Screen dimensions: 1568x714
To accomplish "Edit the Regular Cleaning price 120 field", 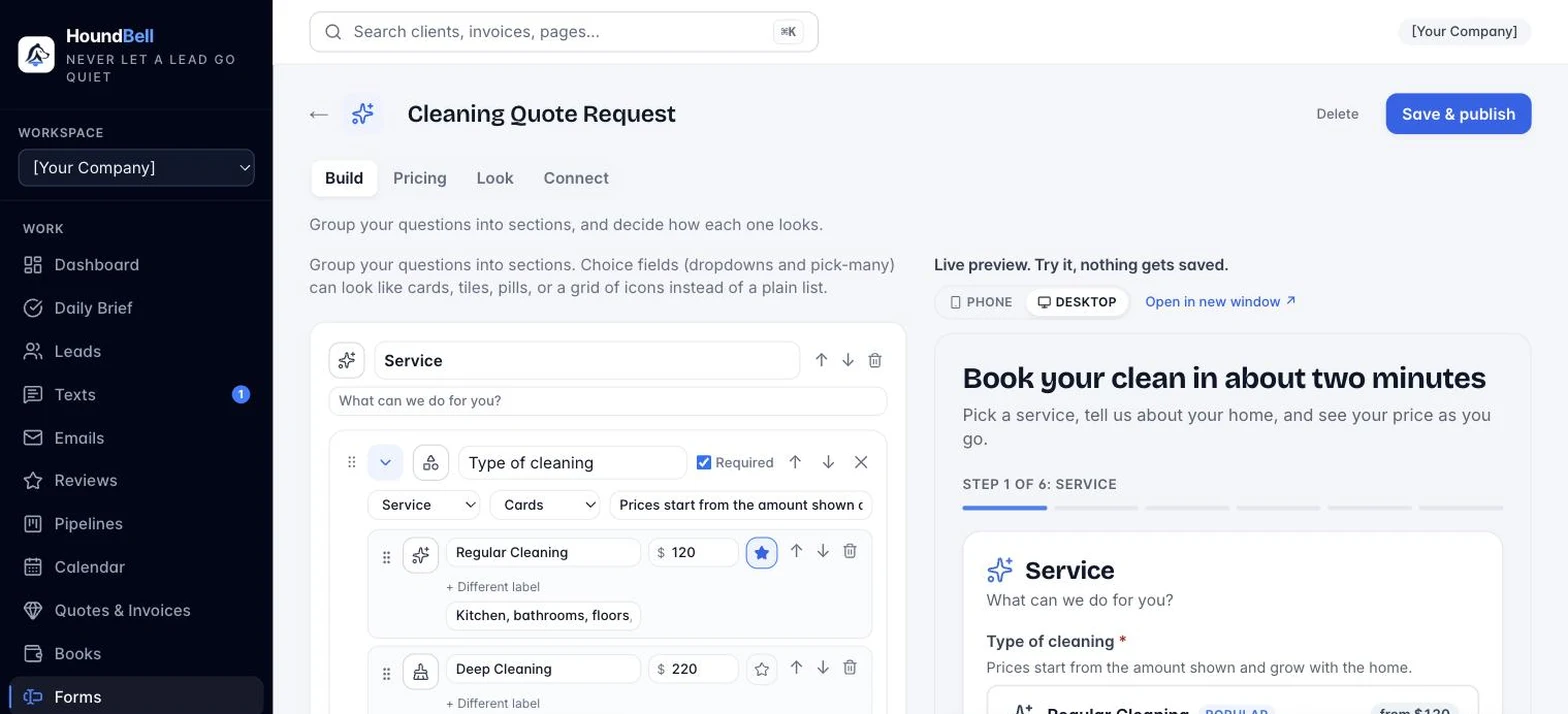I will point(694,553).
